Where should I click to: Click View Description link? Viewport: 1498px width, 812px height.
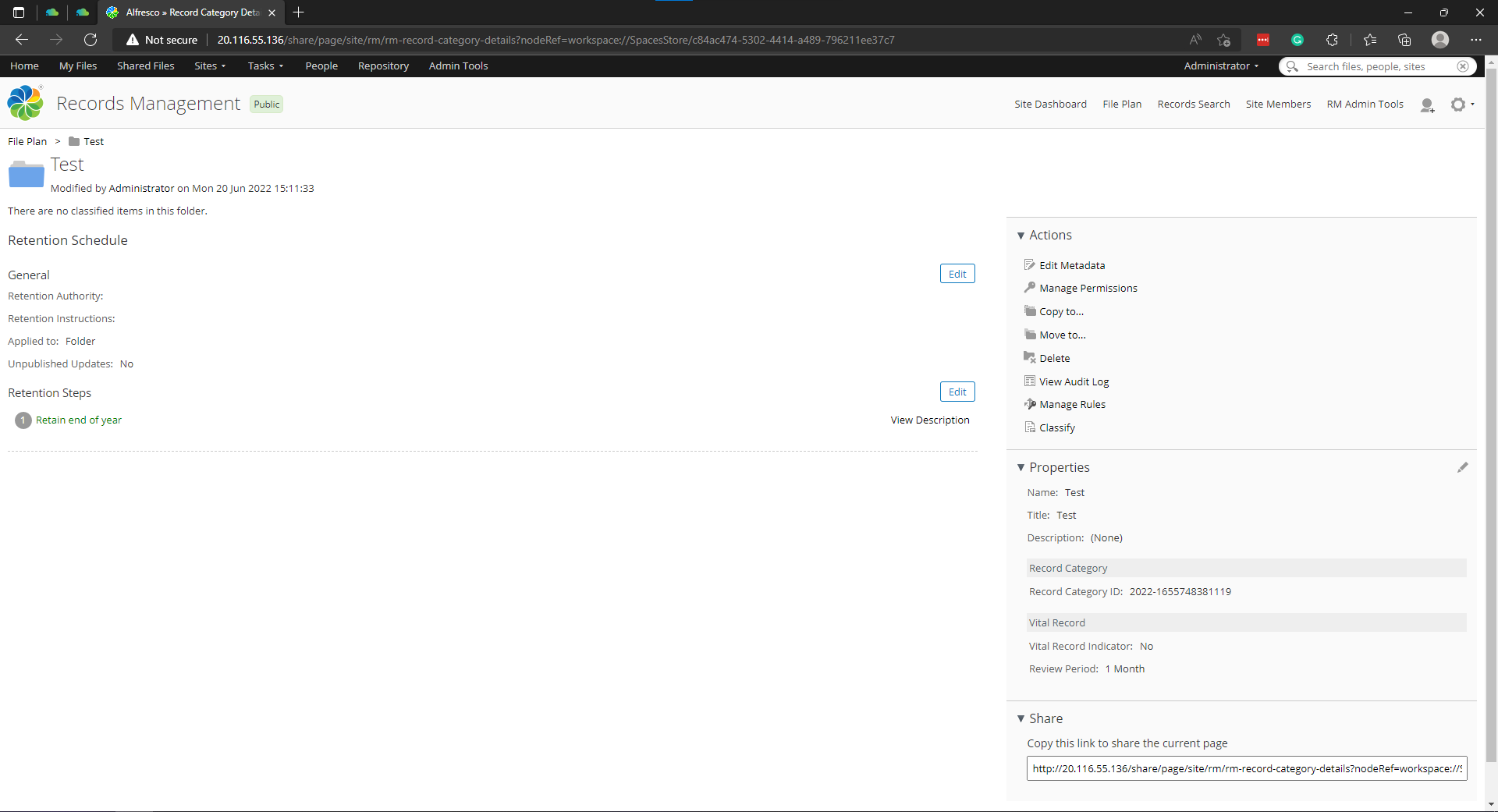(930, 420)
